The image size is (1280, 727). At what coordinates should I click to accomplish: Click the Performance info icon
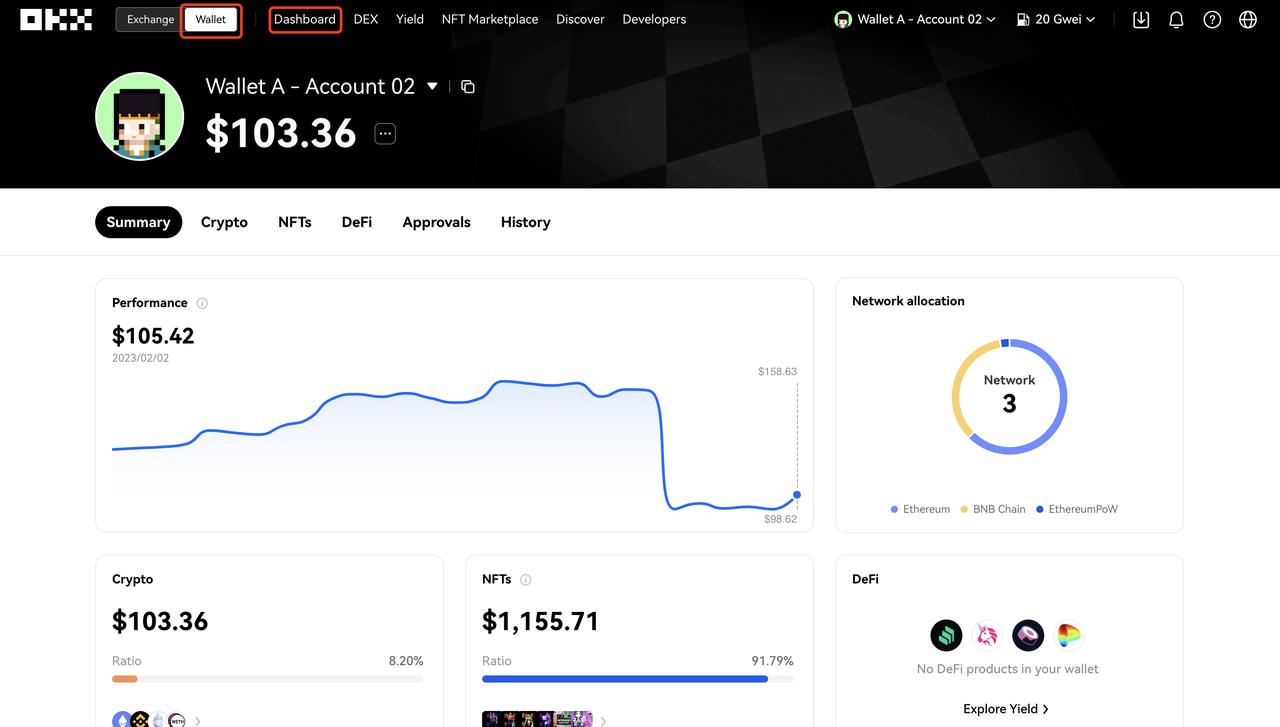[202, 303]
